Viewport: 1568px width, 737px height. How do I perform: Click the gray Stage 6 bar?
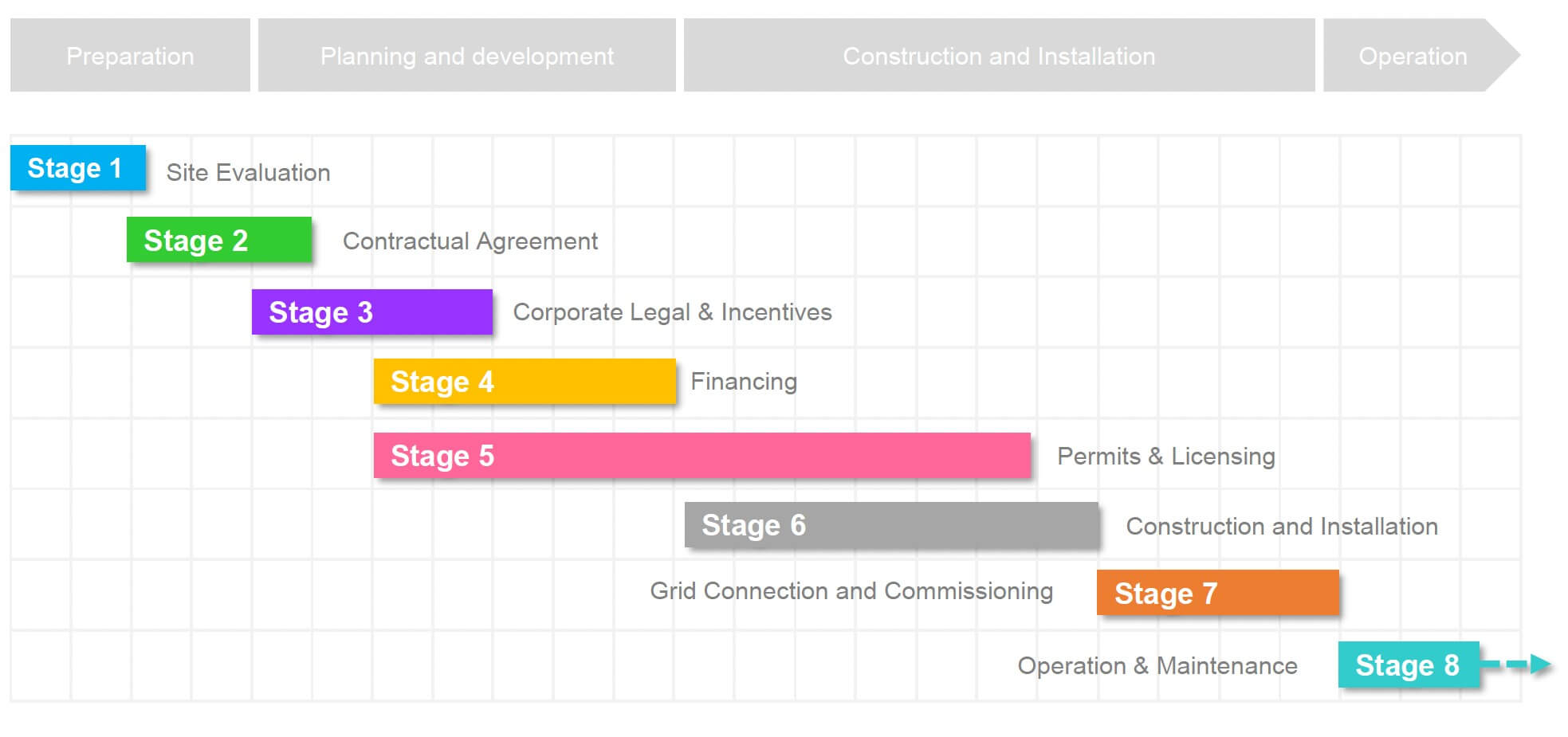[x=890, y=525]
